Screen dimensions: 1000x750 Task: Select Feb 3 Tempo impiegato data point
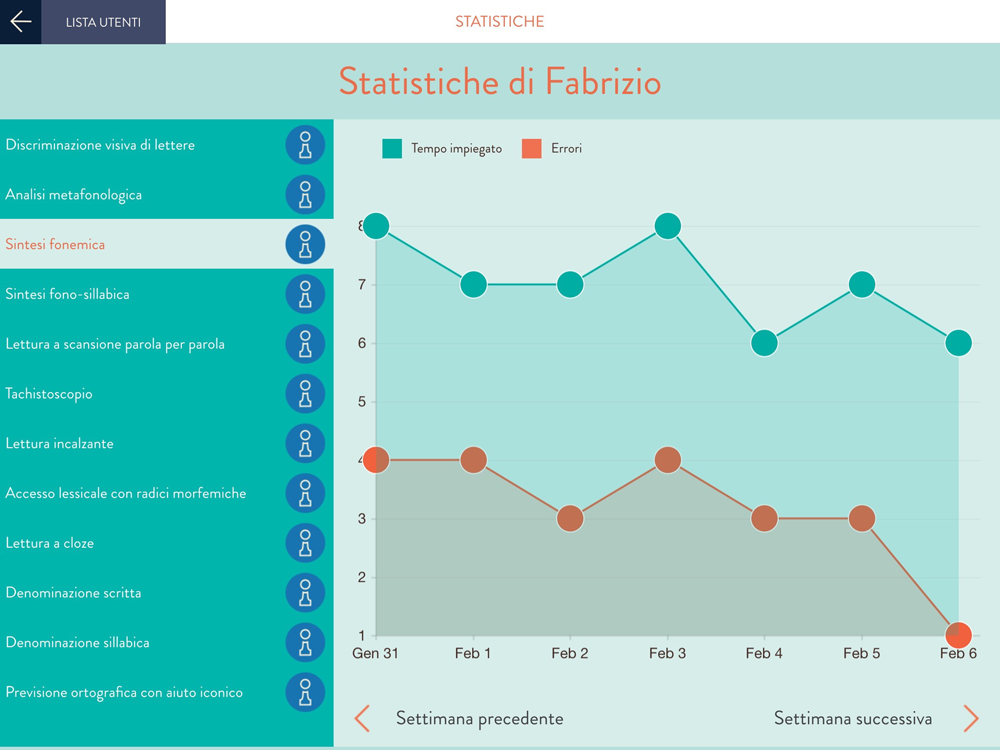(x=668, y=226)
